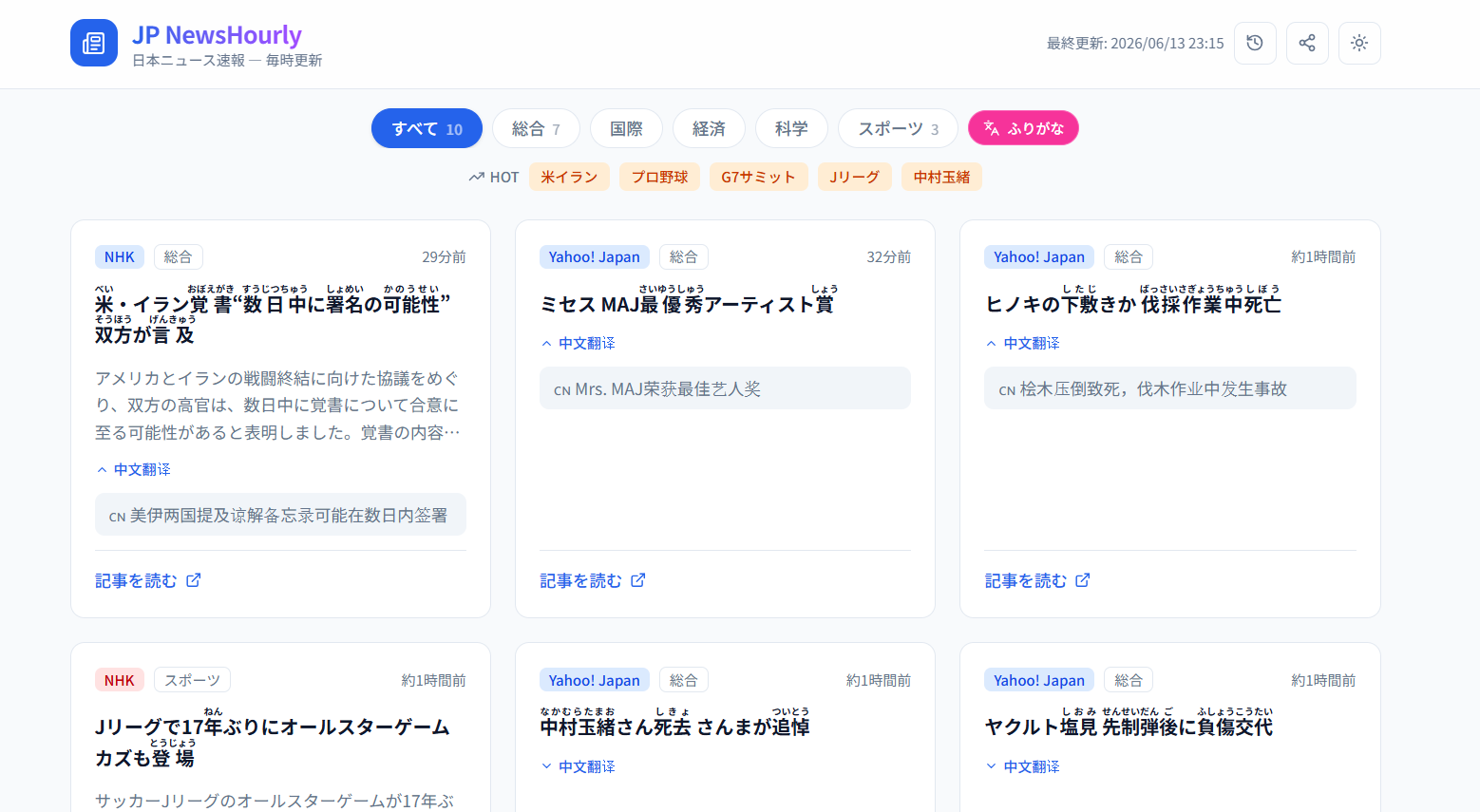
Task: Select the 総合 7 filter tab
Action: (536, 128)
